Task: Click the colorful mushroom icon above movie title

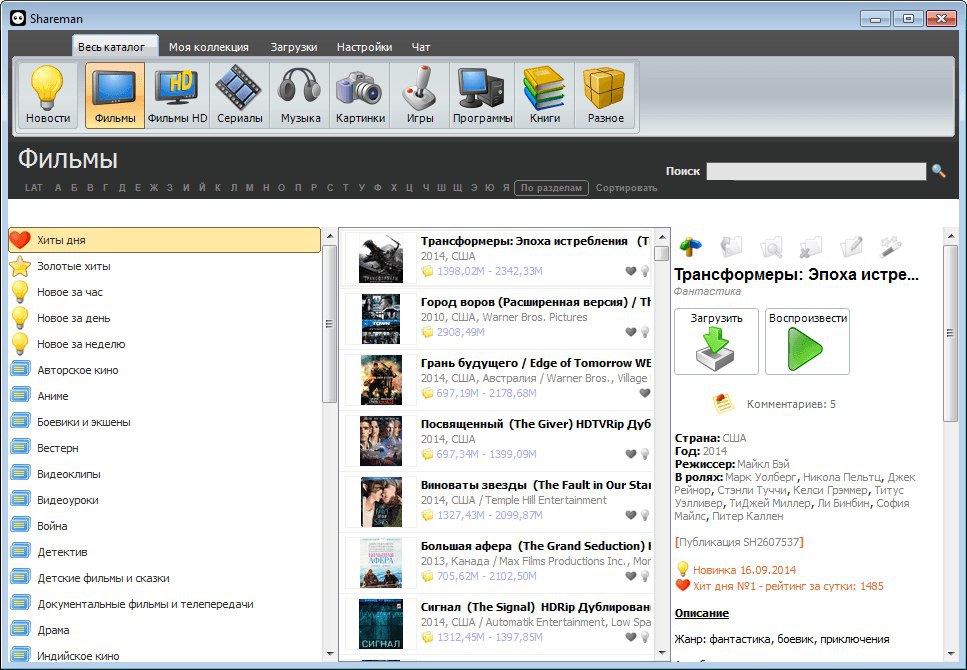Action: [x=690, y=247]
